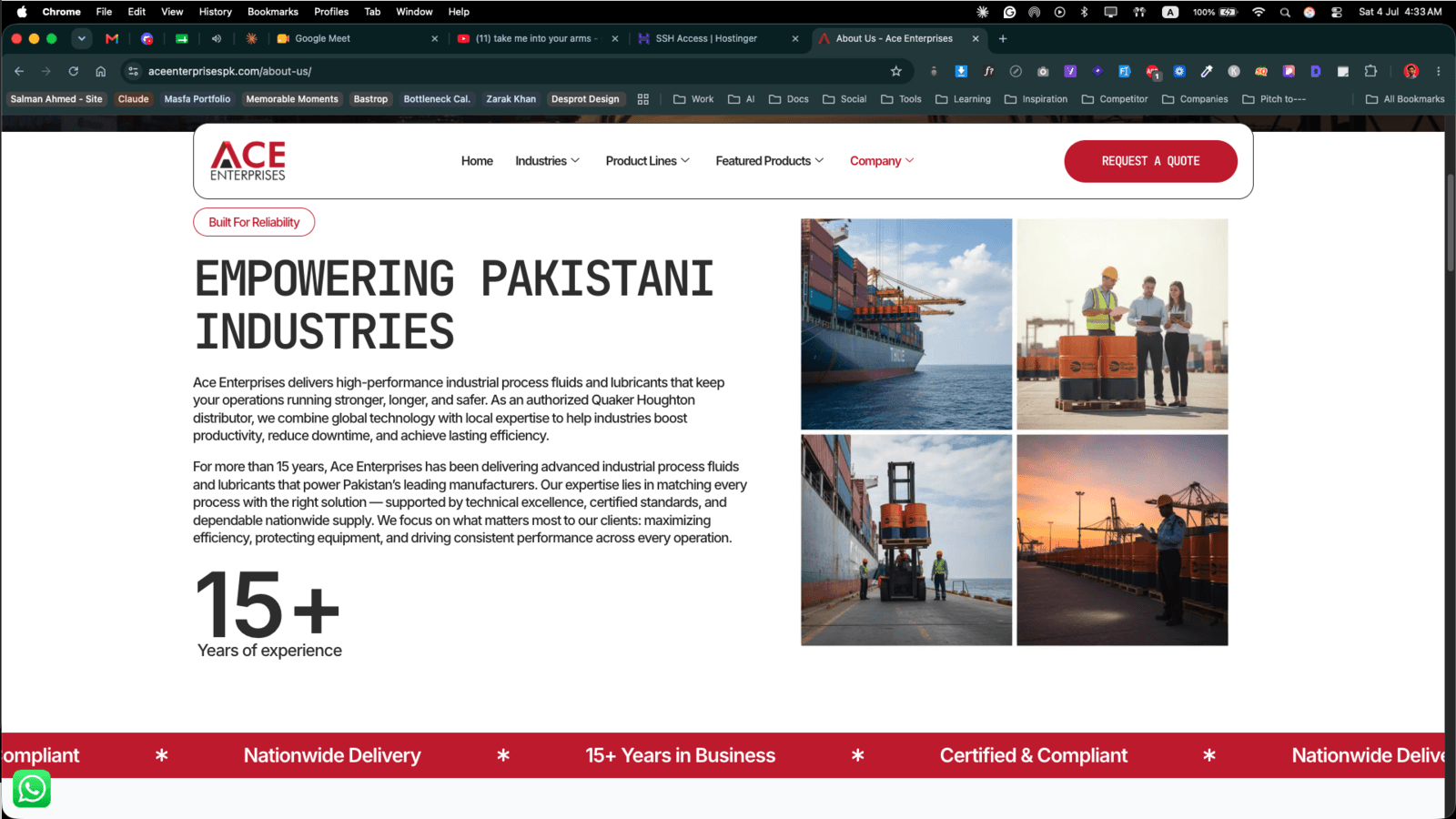
Task: Open the orange 'SQ' extension icon
Action: point(1261,71)
